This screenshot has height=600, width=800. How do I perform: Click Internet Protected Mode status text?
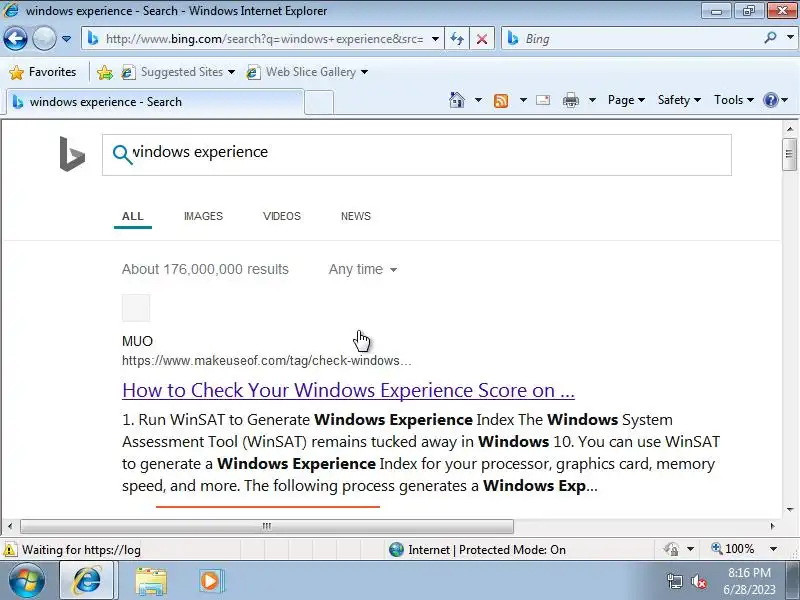pyautogui.click(x=487, y=549)
